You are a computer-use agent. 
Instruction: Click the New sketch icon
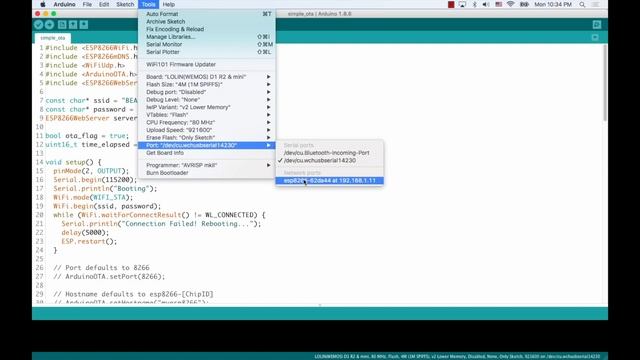point(62,25)
